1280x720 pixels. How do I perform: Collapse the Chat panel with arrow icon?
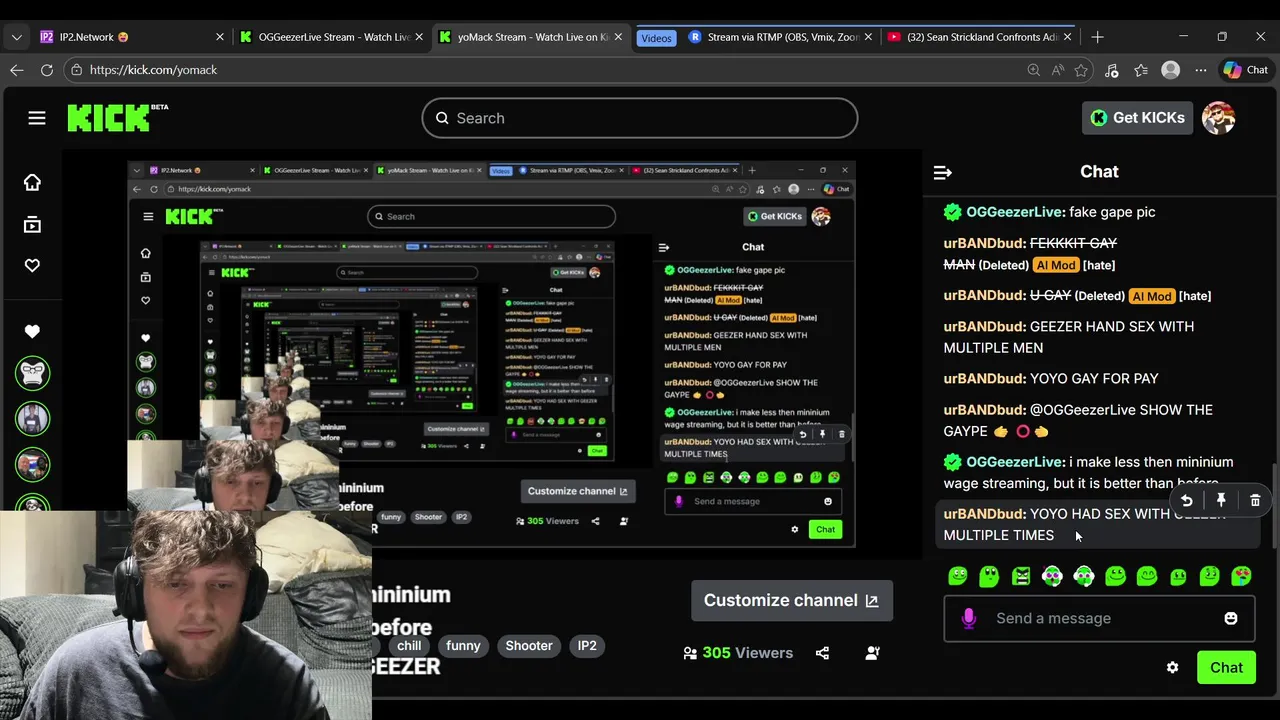(942, 172)
